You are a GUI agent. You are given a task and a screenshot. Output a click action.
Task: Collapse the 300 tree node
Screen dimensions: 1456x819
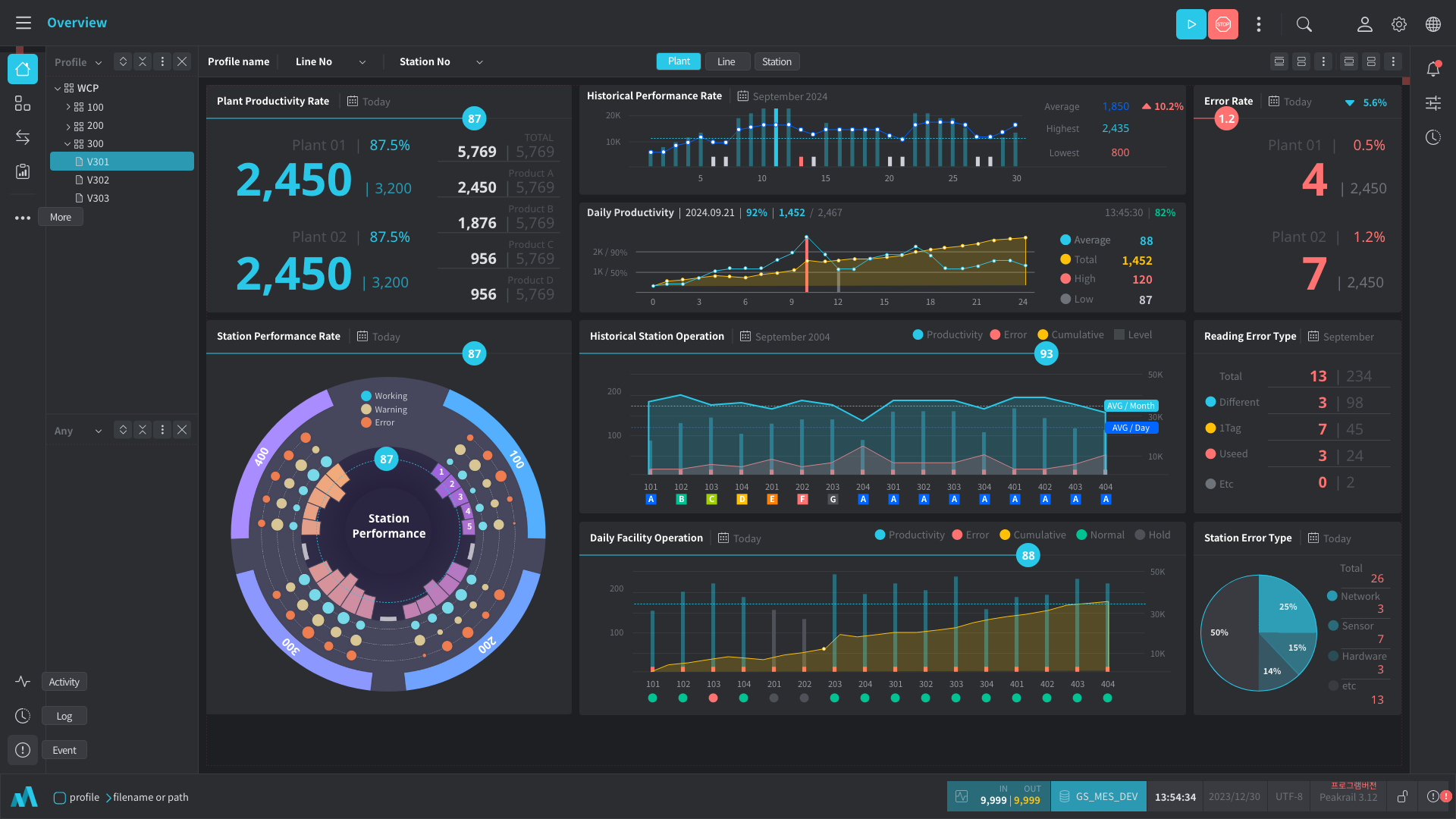point(67,144)
